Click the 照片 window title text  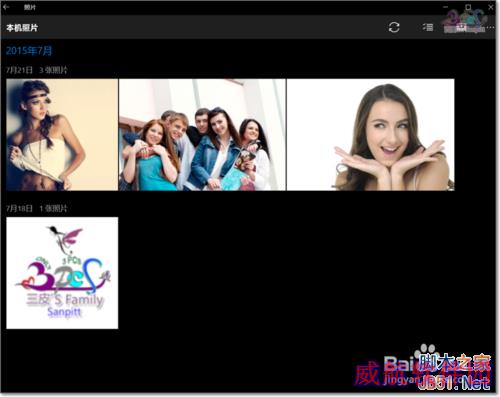(30, 7)
